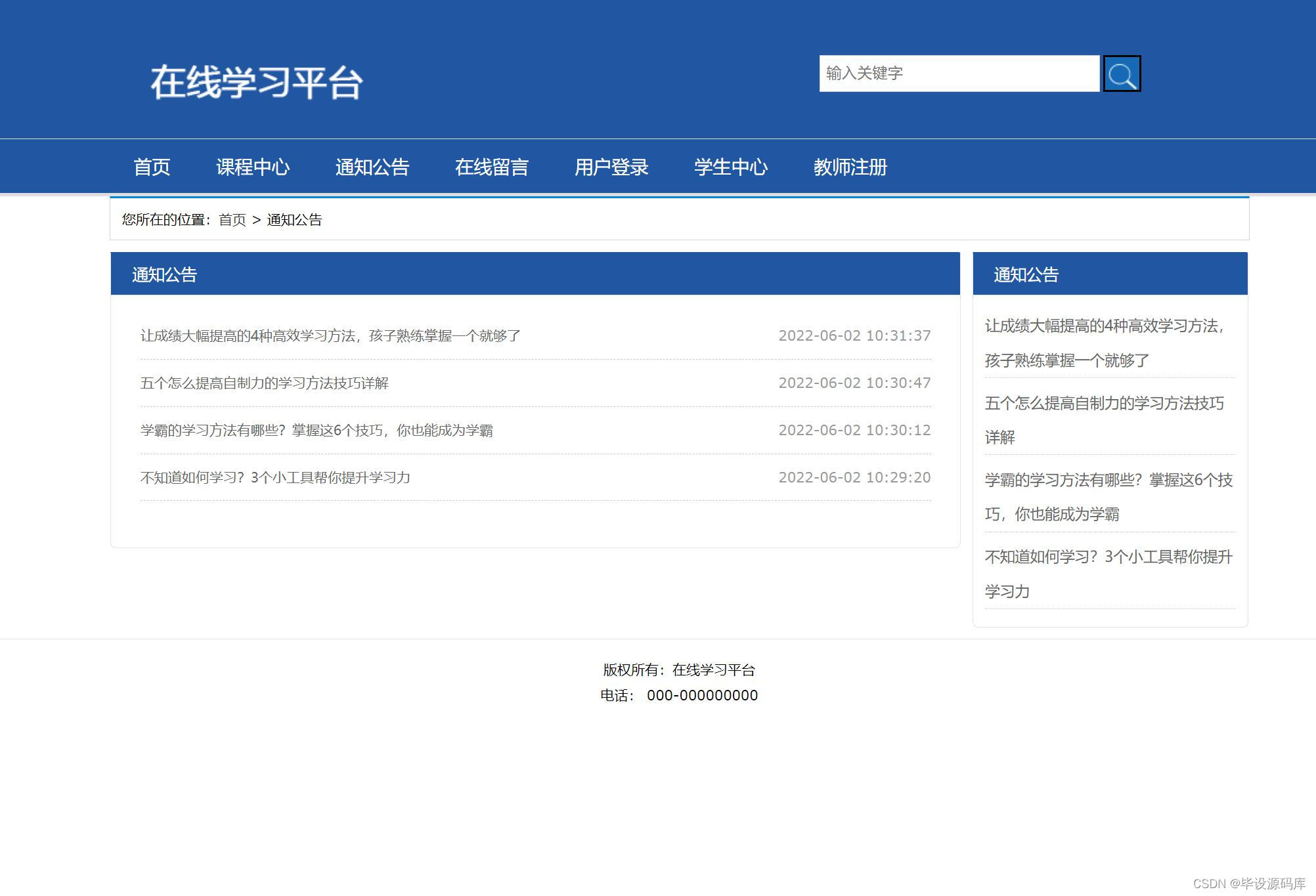Go to 首页 in the navigation bar

[152, 167]
